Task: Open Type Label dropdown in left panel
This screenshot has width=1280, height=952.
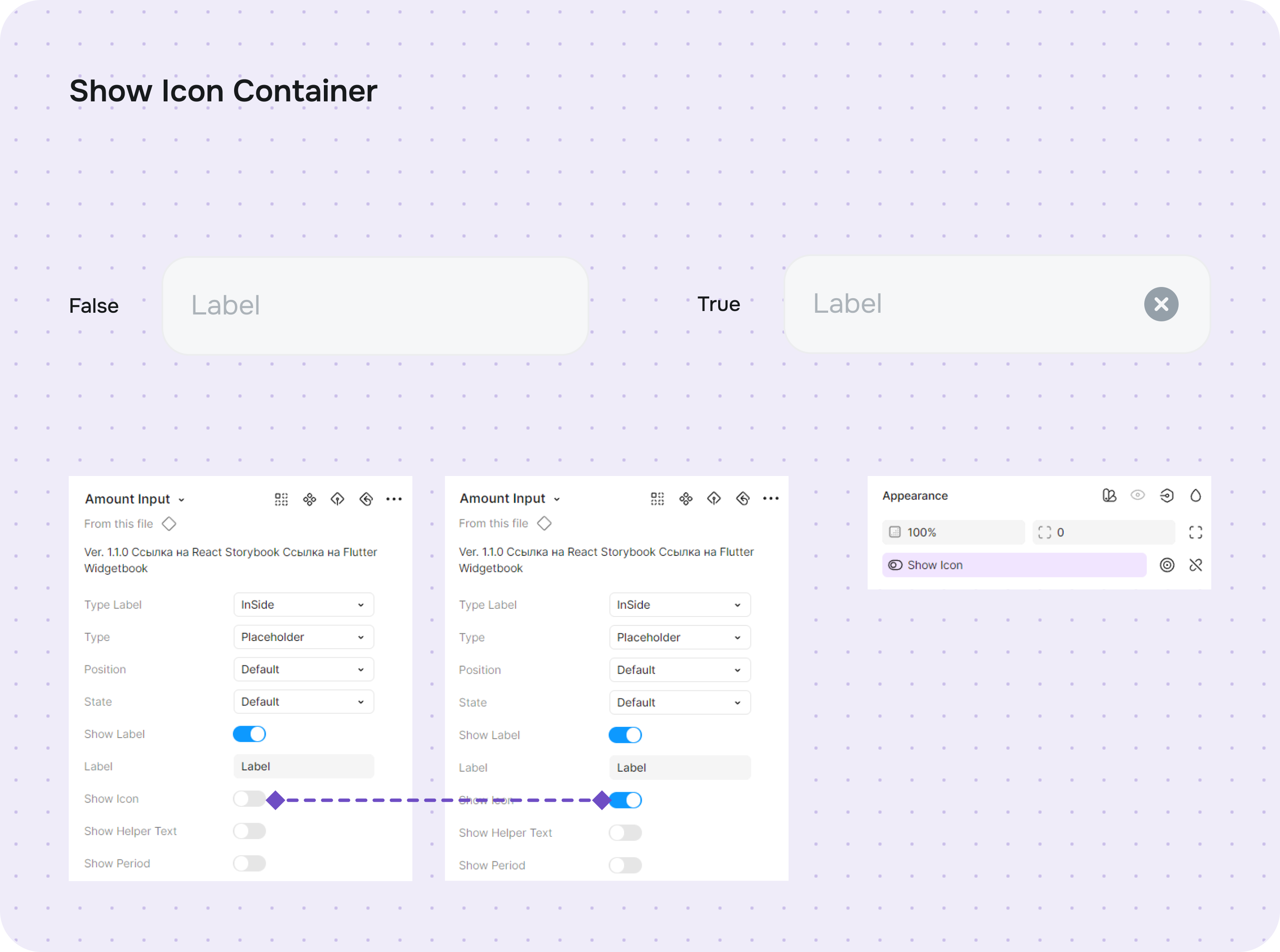Action: pyautogui.click(x=304, y=604)
